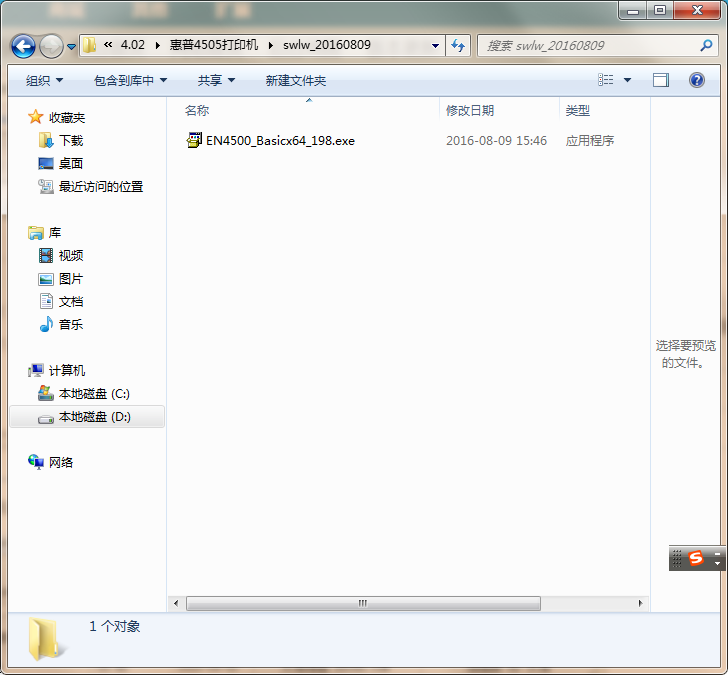
Task: Go back with the blue Back arrow
Action: pos(23,46)
